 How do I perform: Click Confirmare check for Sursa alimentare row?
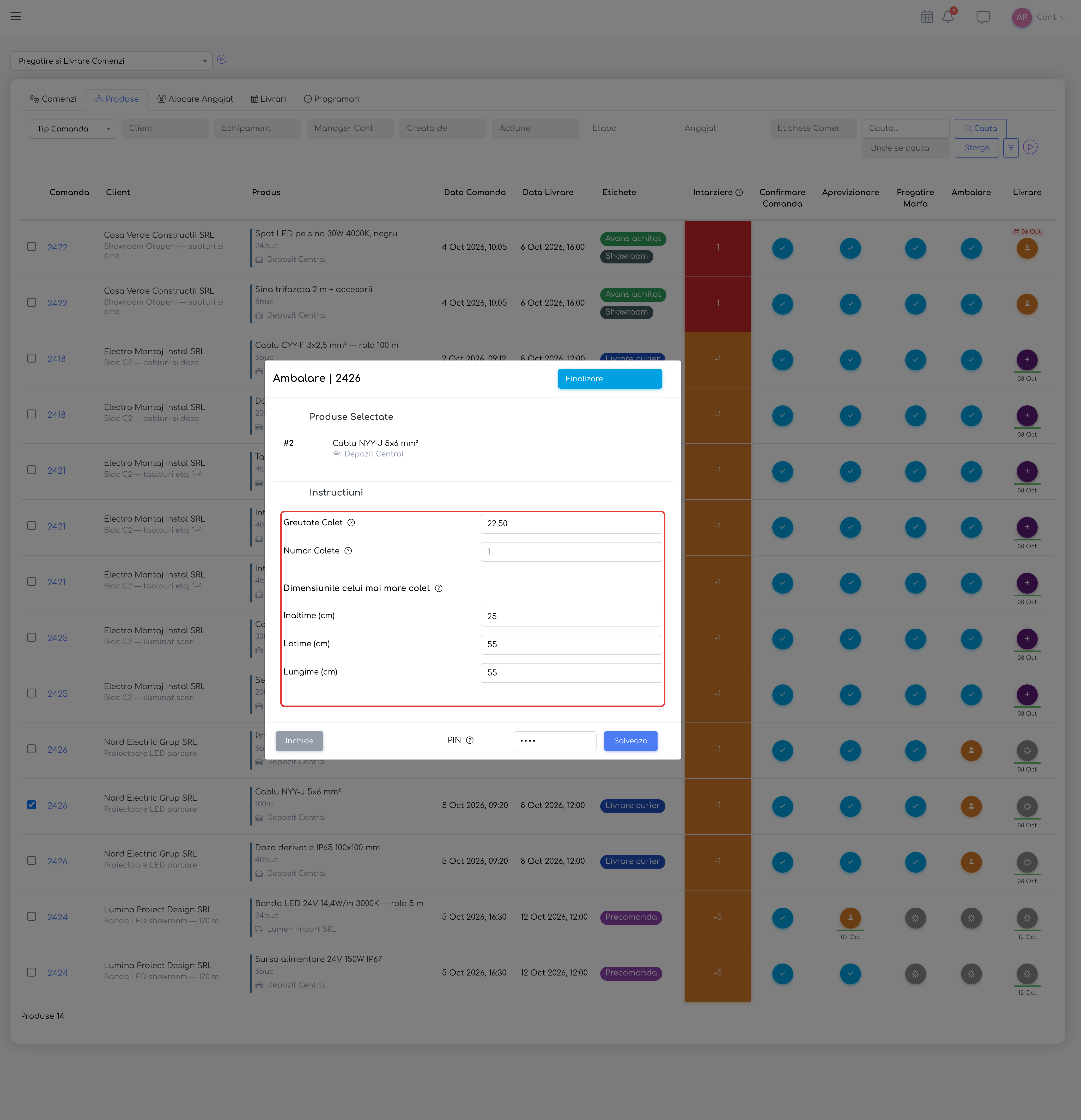(x=782, y=974)
